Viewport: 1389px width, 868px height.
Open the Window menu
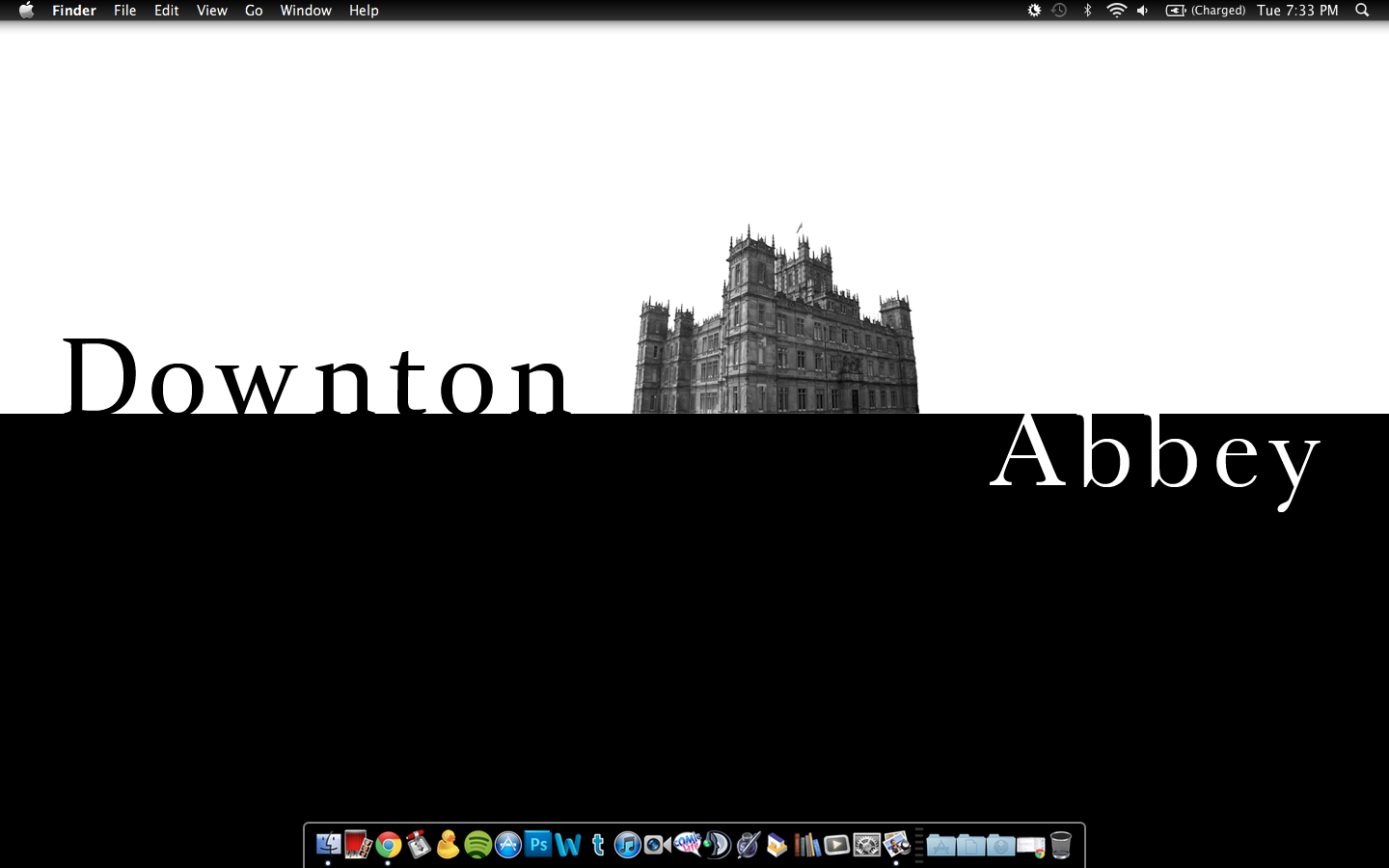coord(306,11)
